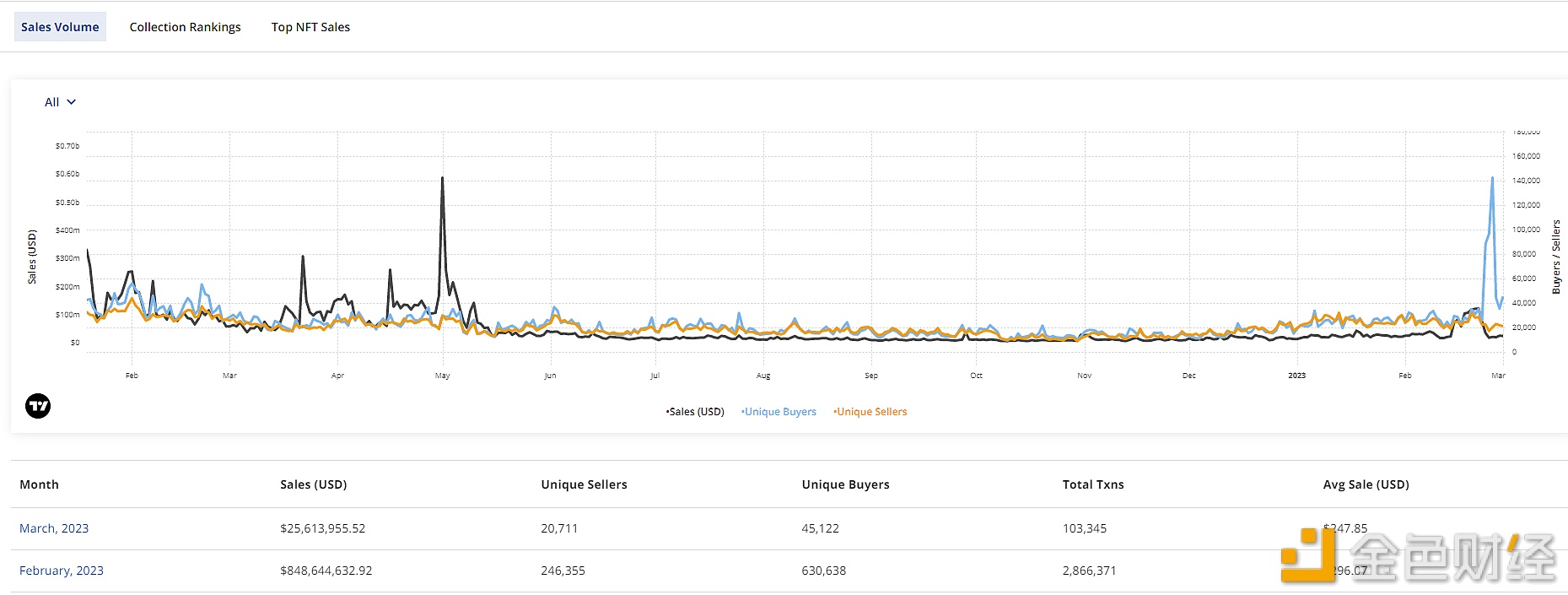Select the 246,355 unique sellers value

(563, 571)
